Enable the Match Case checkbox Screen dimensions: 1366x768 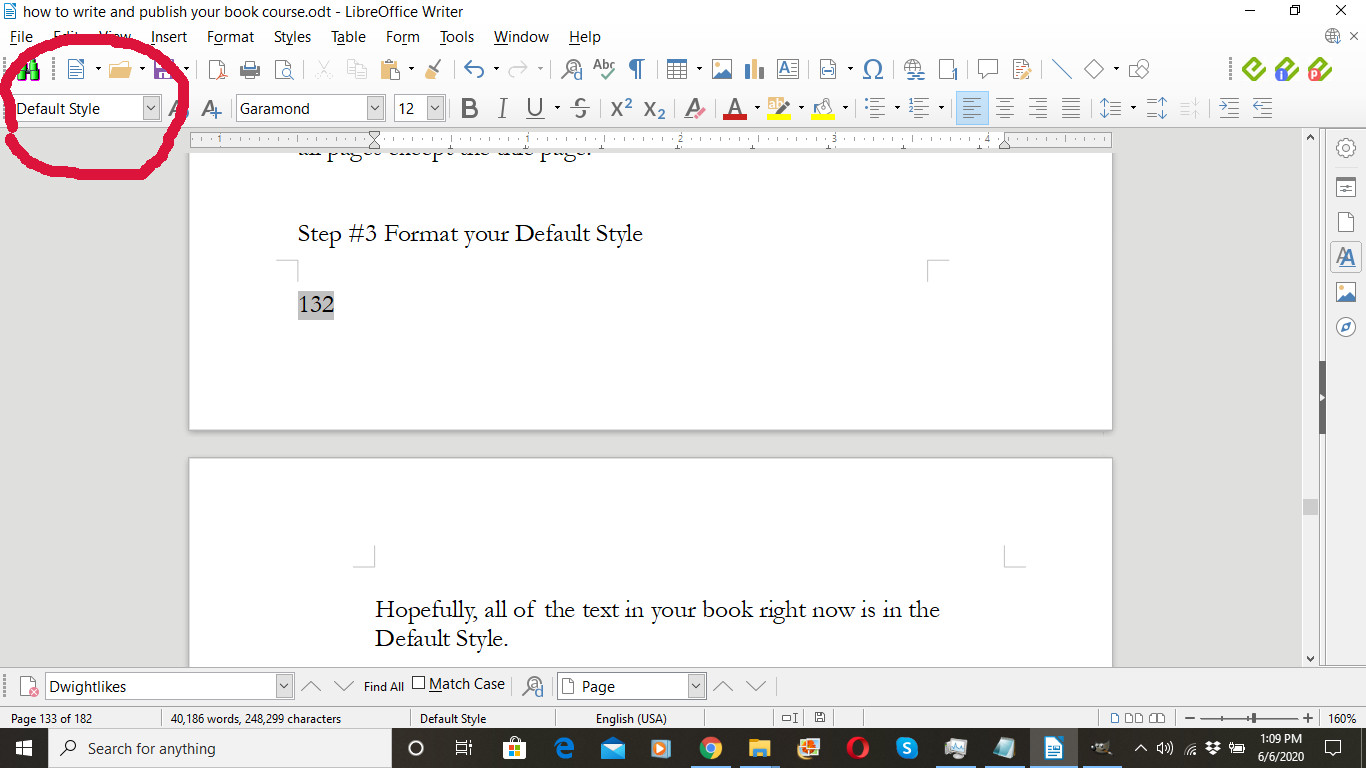[419, 684]
